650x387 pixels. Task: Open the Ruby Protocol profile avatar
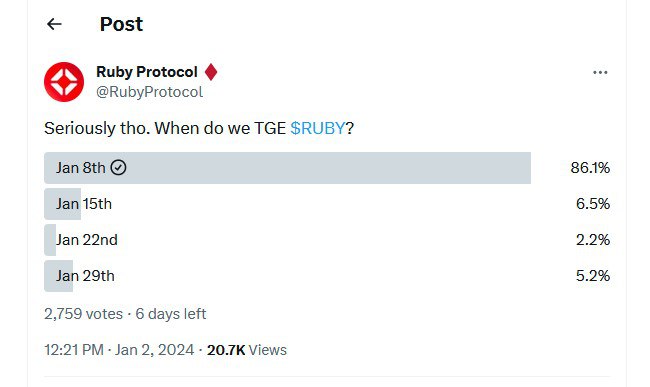pyautogui.click(x=64, y=82)
